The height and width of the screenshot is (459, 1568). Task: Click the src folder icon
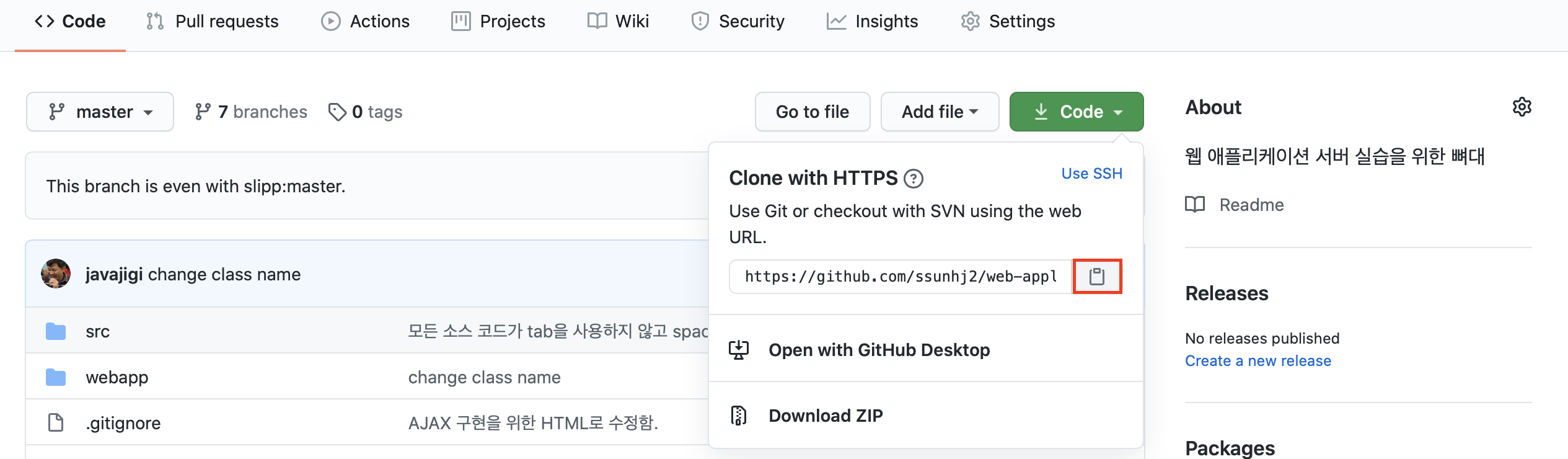coord(56,331)
